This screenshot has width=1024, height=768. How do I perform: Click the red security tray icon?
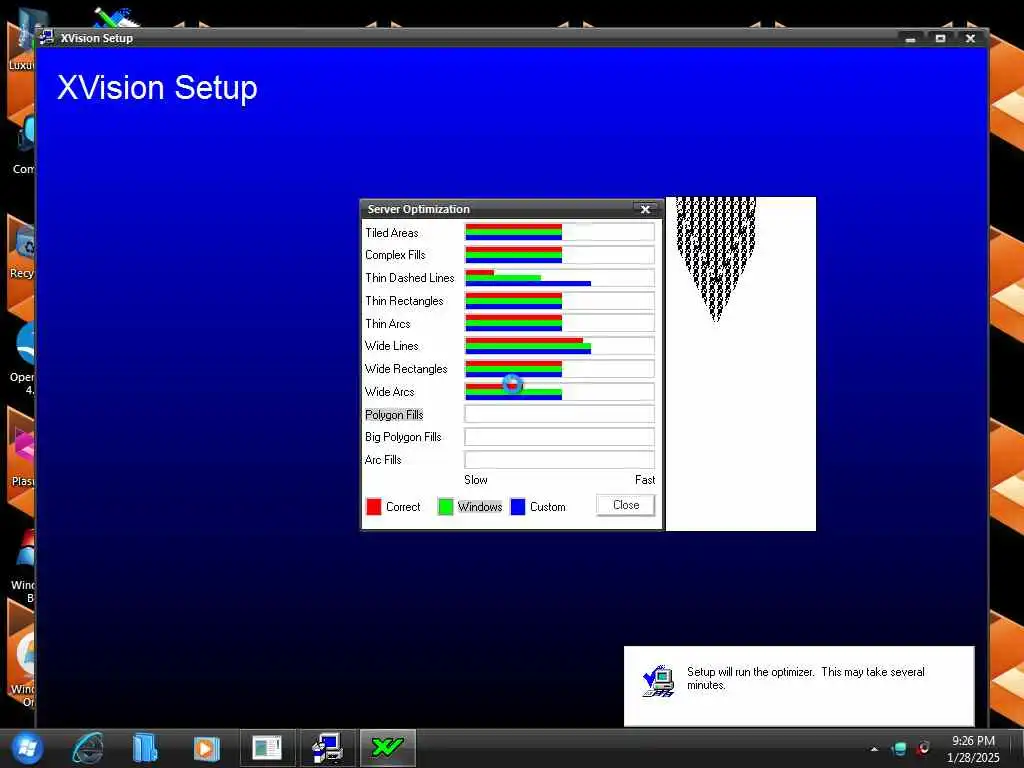pyautogui.click(x=923, y=748)
